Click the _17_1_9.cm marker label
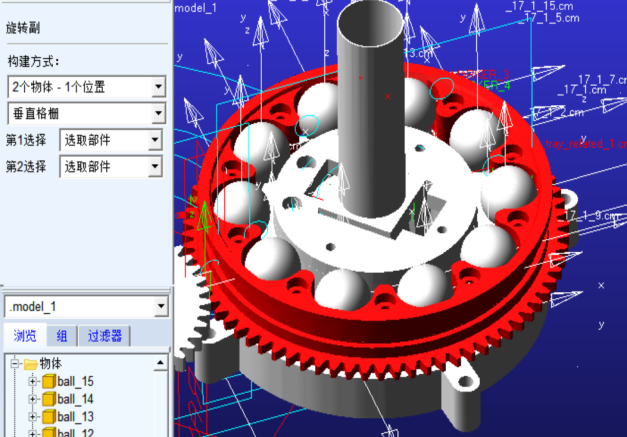The height and width of the screenshot is (437, 627). click(x=593, y=216)
